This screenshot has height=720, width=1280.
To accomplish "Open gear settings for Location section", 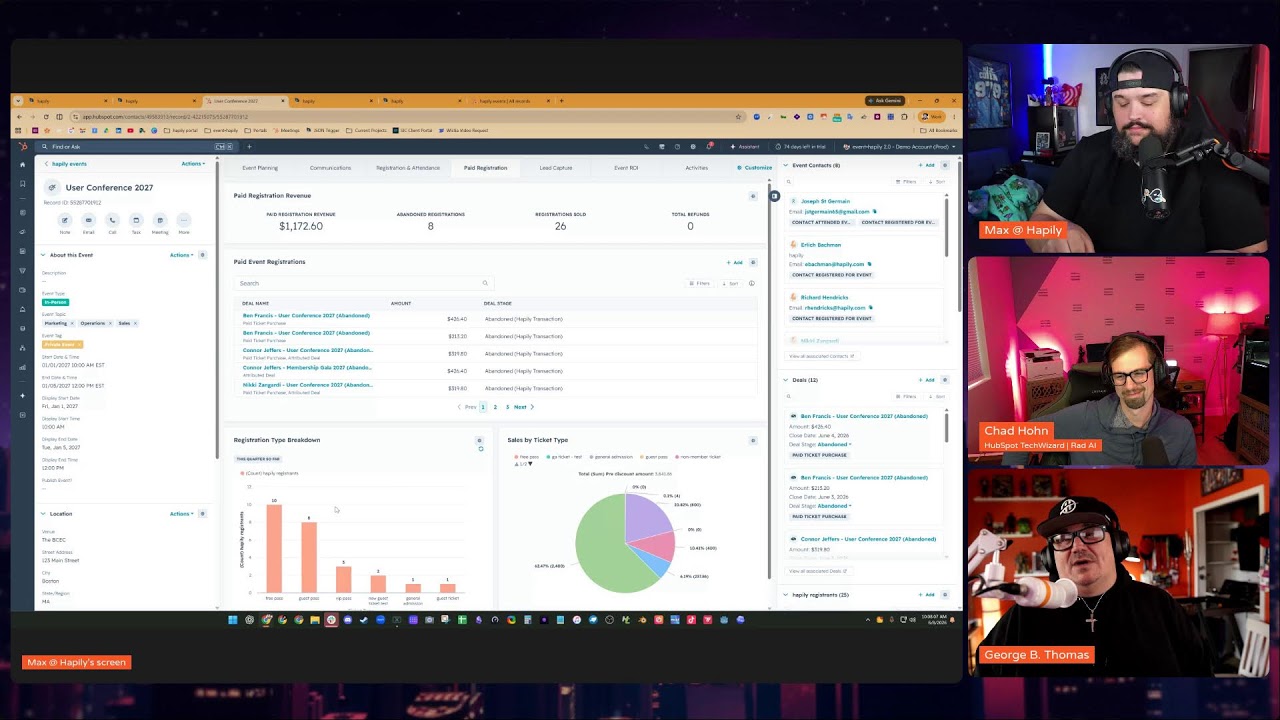I will click(202, 514).
